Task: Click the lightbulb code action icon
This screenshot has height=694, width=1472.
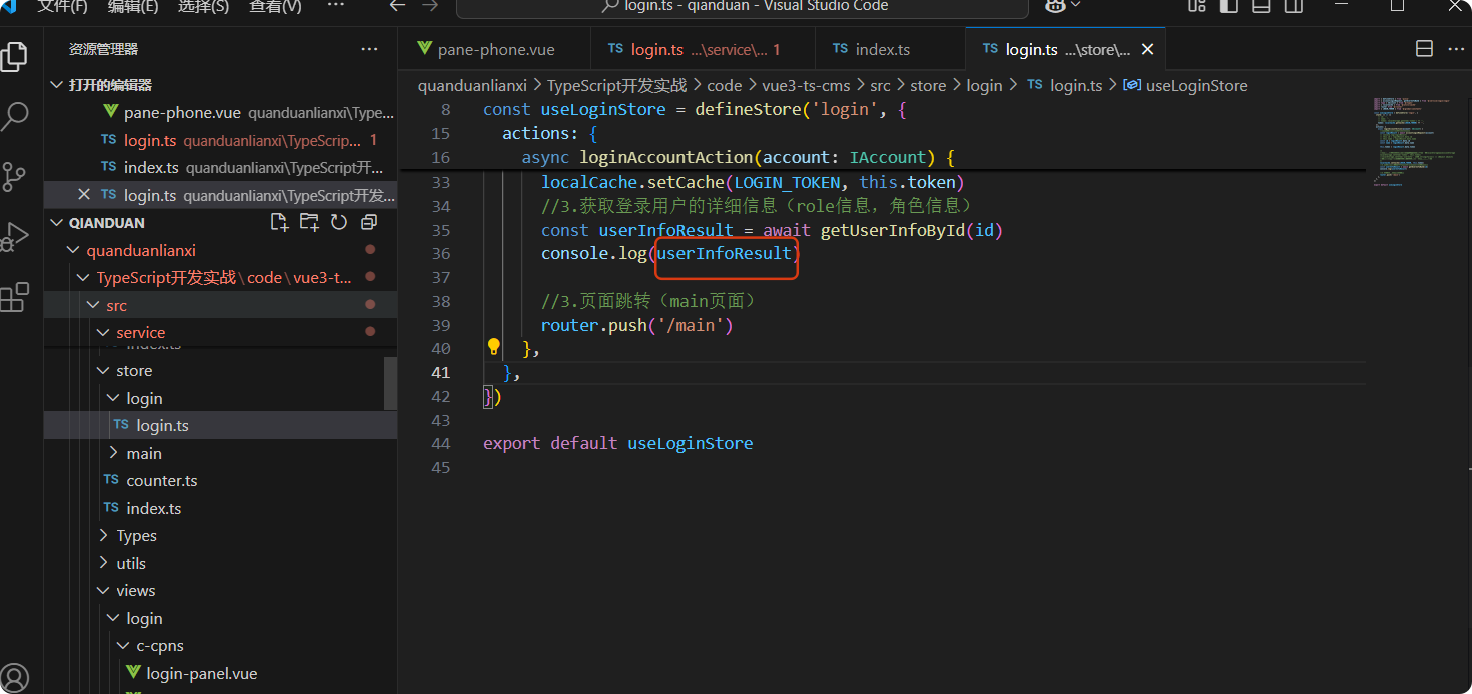Action: click(x=493, y=347)
